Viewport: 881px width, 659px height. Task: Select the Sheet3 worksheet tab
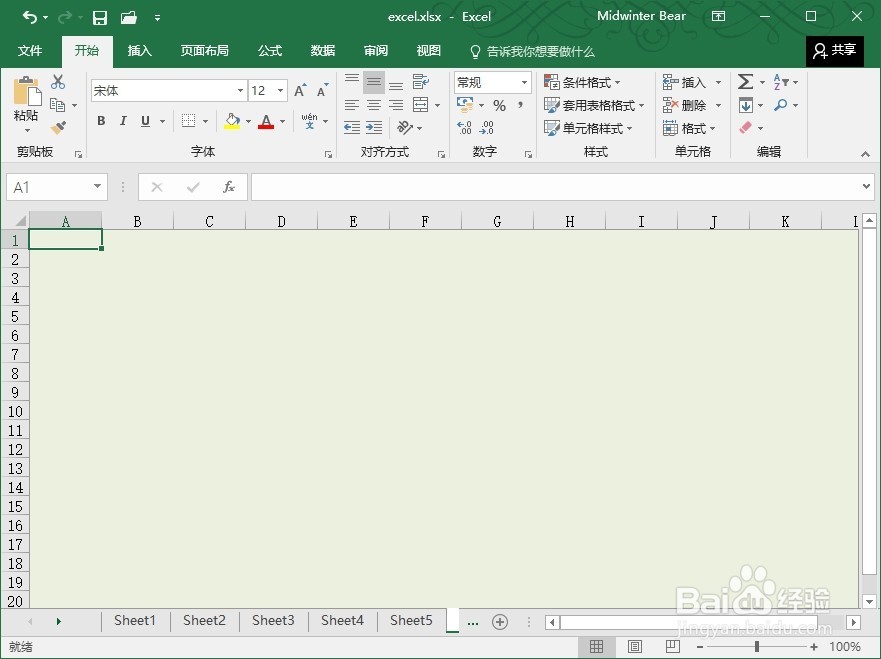tap(273, 620)
